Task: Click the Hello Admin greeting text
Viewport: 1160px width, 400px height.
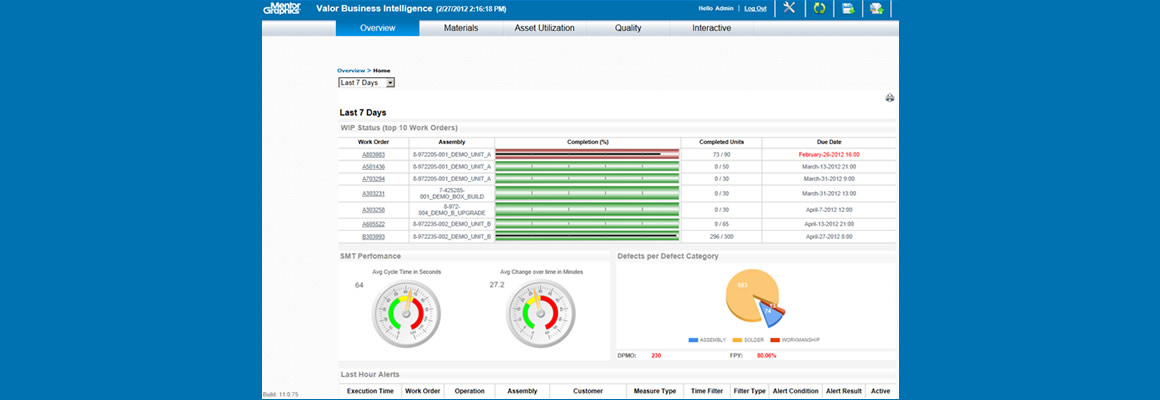Action: tap(715, 8)
